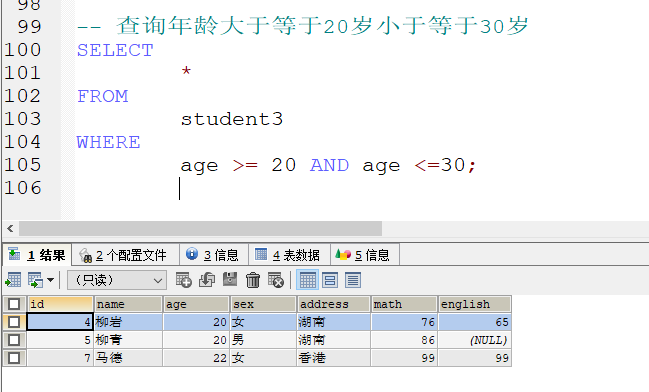Select the (NULL) english cell
Viewport: 649px width, 392px height.
click(474, 340)
